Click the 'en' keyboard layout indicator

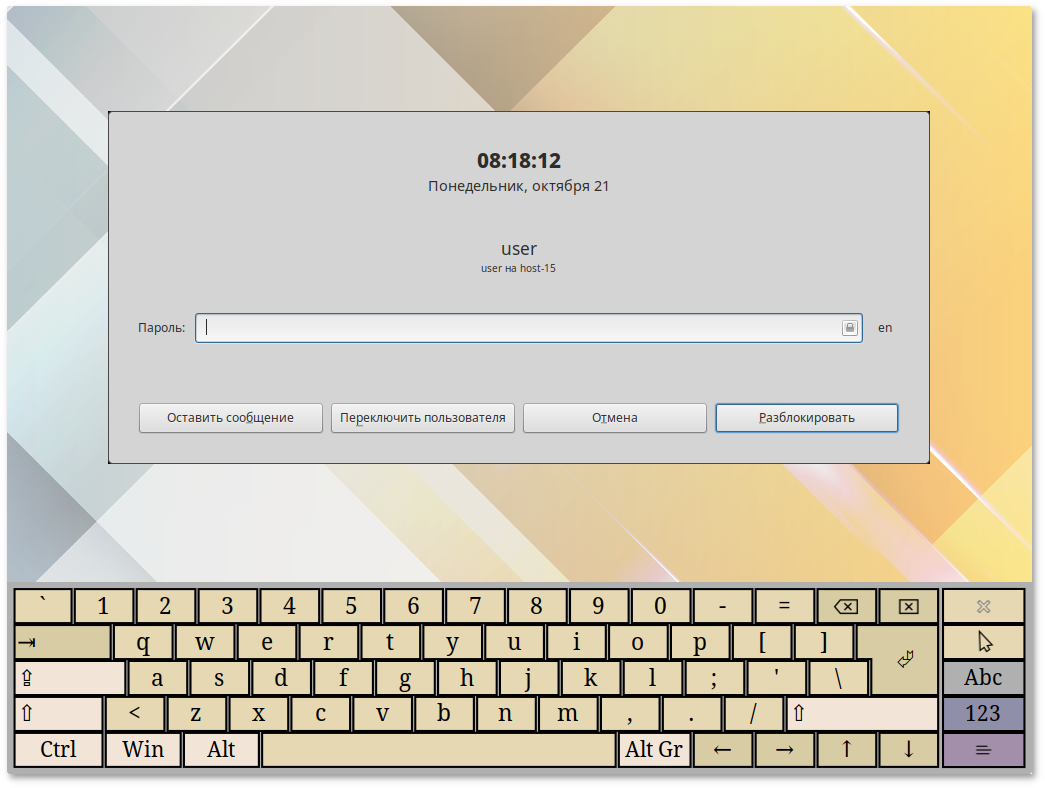click(885, 328)
